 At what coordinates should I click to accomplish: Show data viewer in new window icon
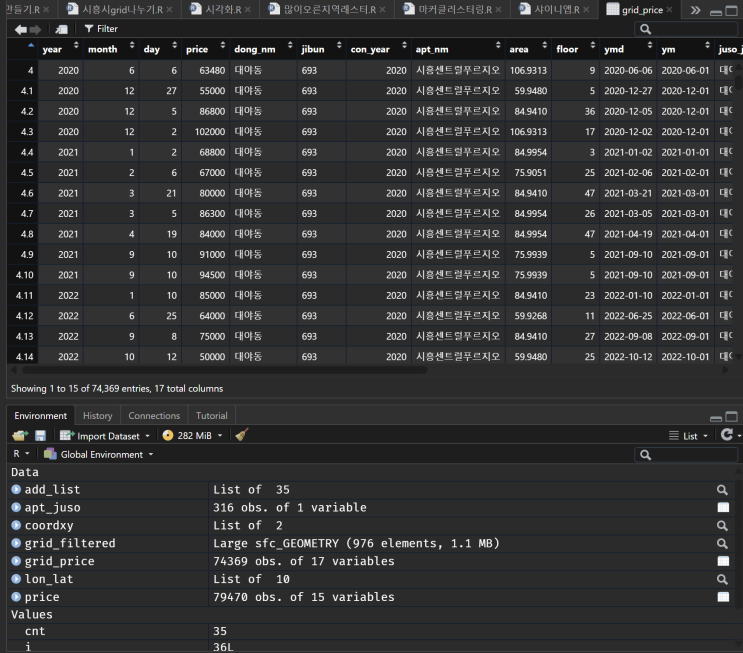[x=61, y=29]
